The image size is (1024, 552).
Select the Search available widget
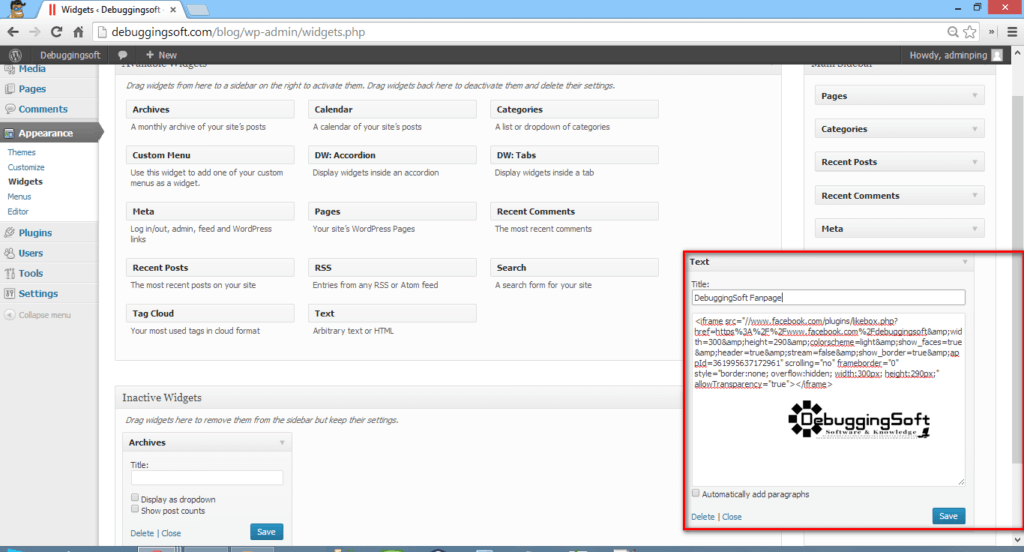click(x=574, y=267)
